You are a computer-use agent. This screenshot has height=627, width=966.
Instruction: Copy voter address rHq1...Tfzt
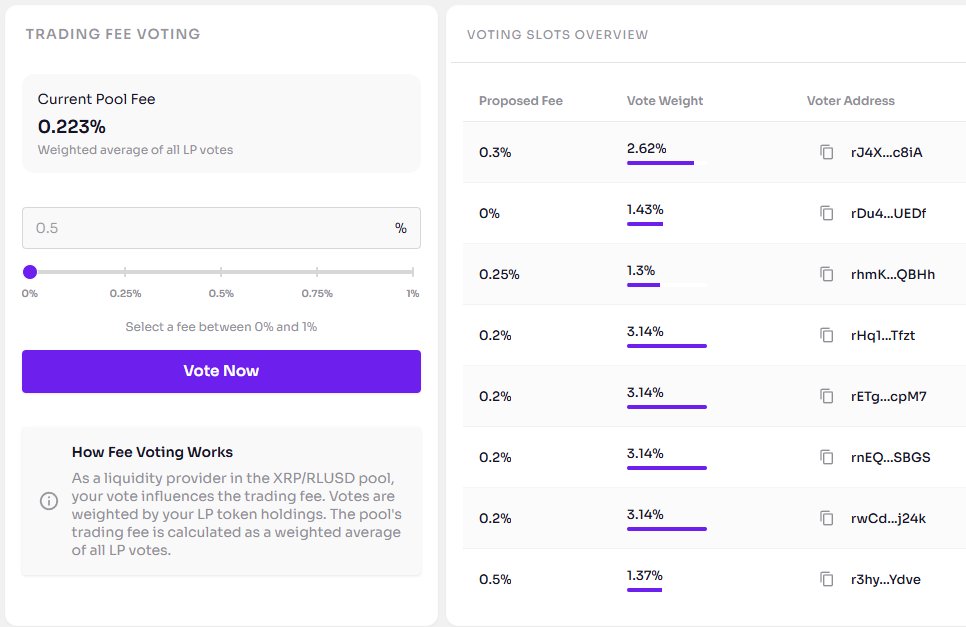pyautogui.click(x=826, y=335)
